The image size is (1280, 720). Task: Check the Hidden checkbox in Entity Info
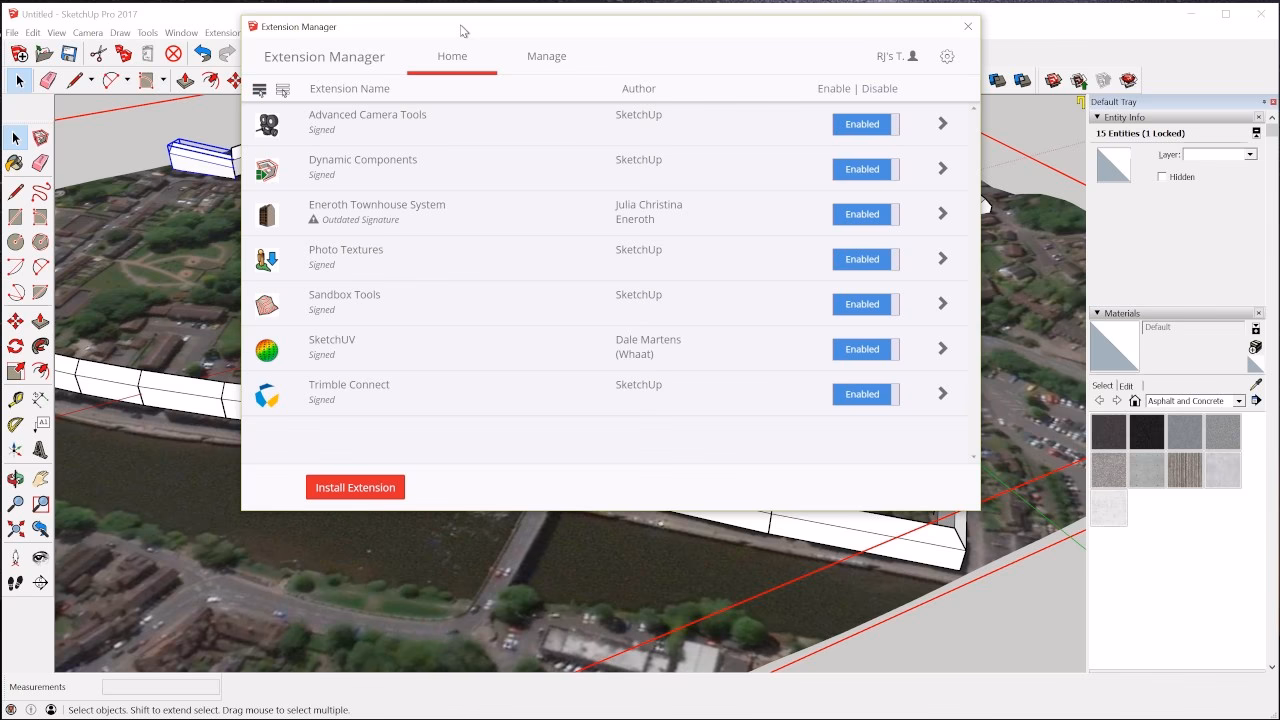(x=1162, y=177)
